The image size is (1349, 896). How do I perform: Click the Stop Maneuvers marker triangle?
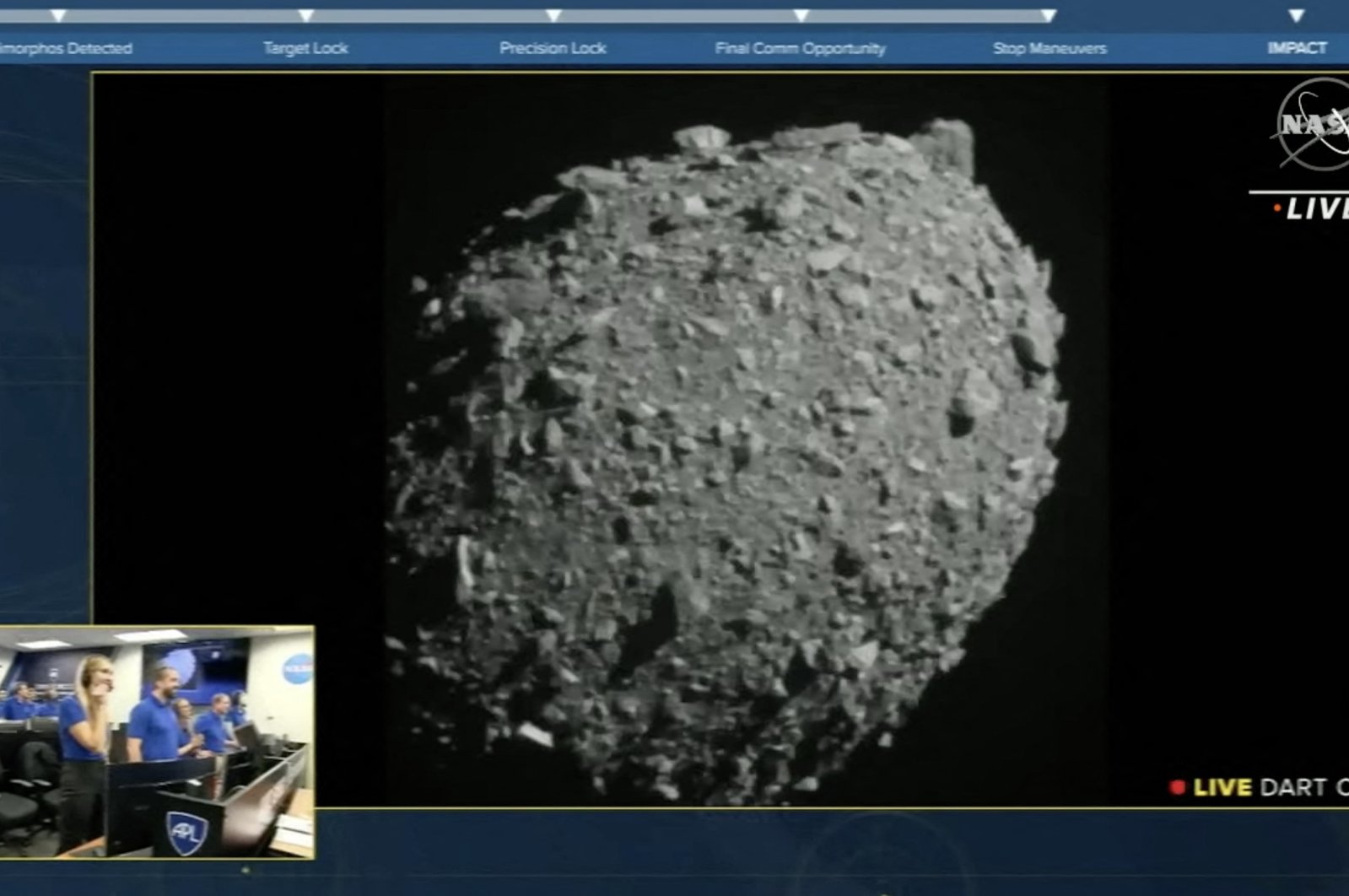coord(1049,16)
